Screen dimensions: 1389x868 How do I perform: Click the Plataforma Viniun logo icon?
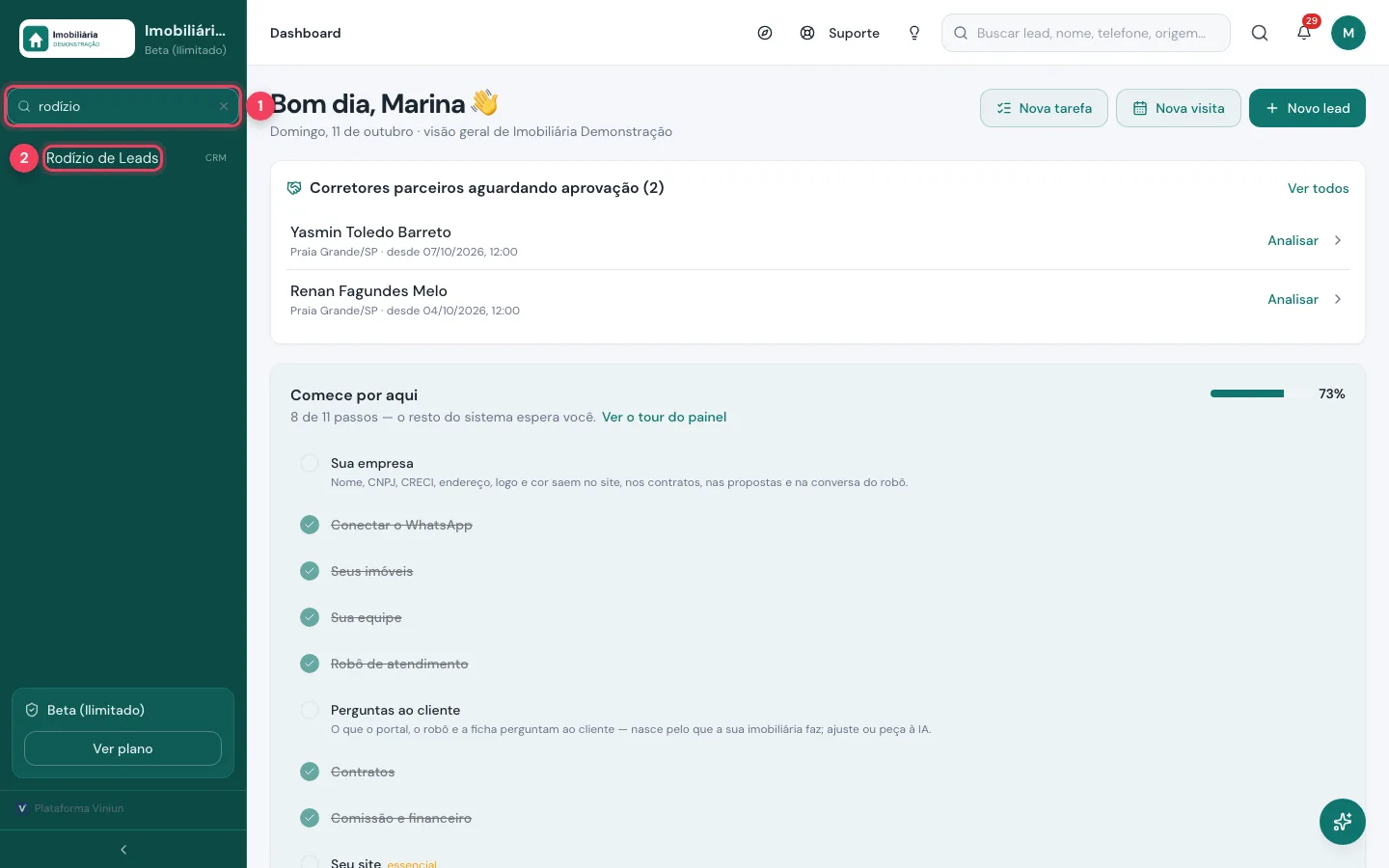[x=22, y=808]
